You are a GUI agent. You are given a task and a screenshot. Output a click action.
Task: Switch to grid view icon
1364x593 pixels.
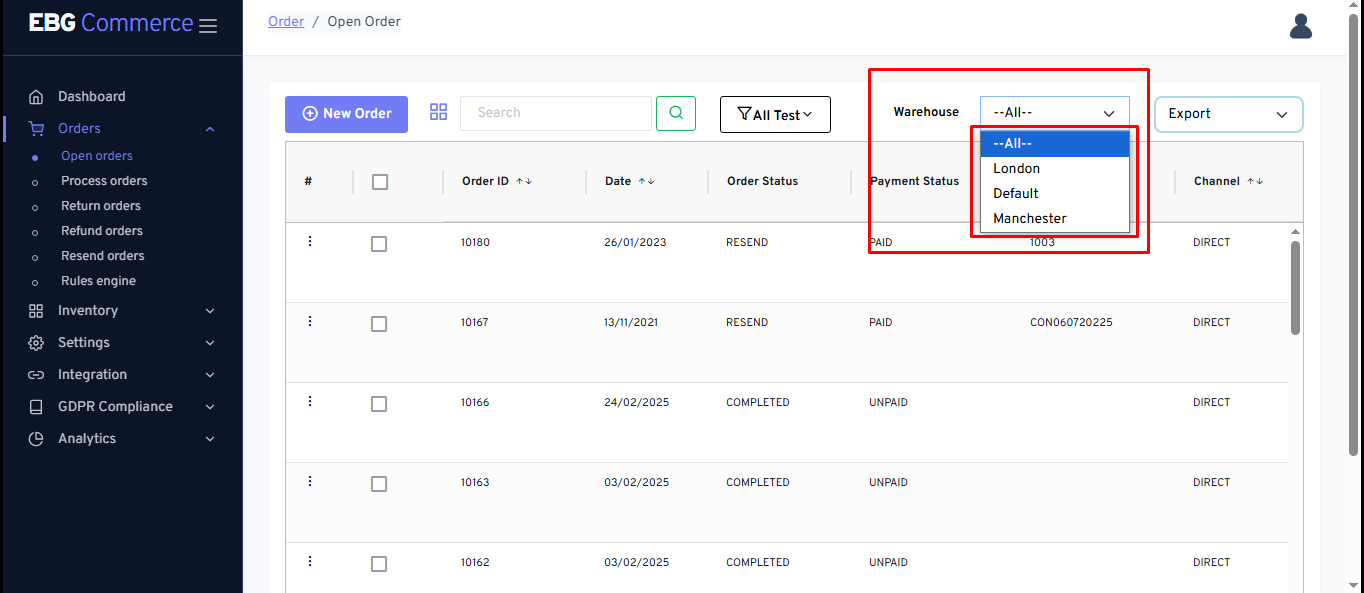coord(438,112)
